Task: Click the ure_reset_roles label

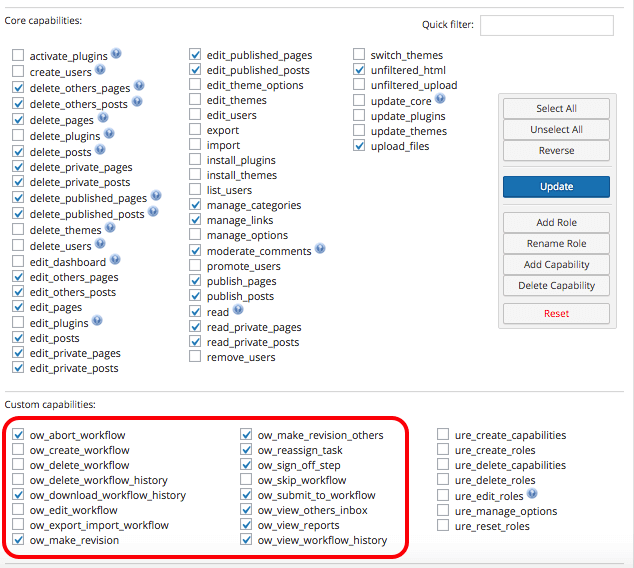Action: (492, 526)
